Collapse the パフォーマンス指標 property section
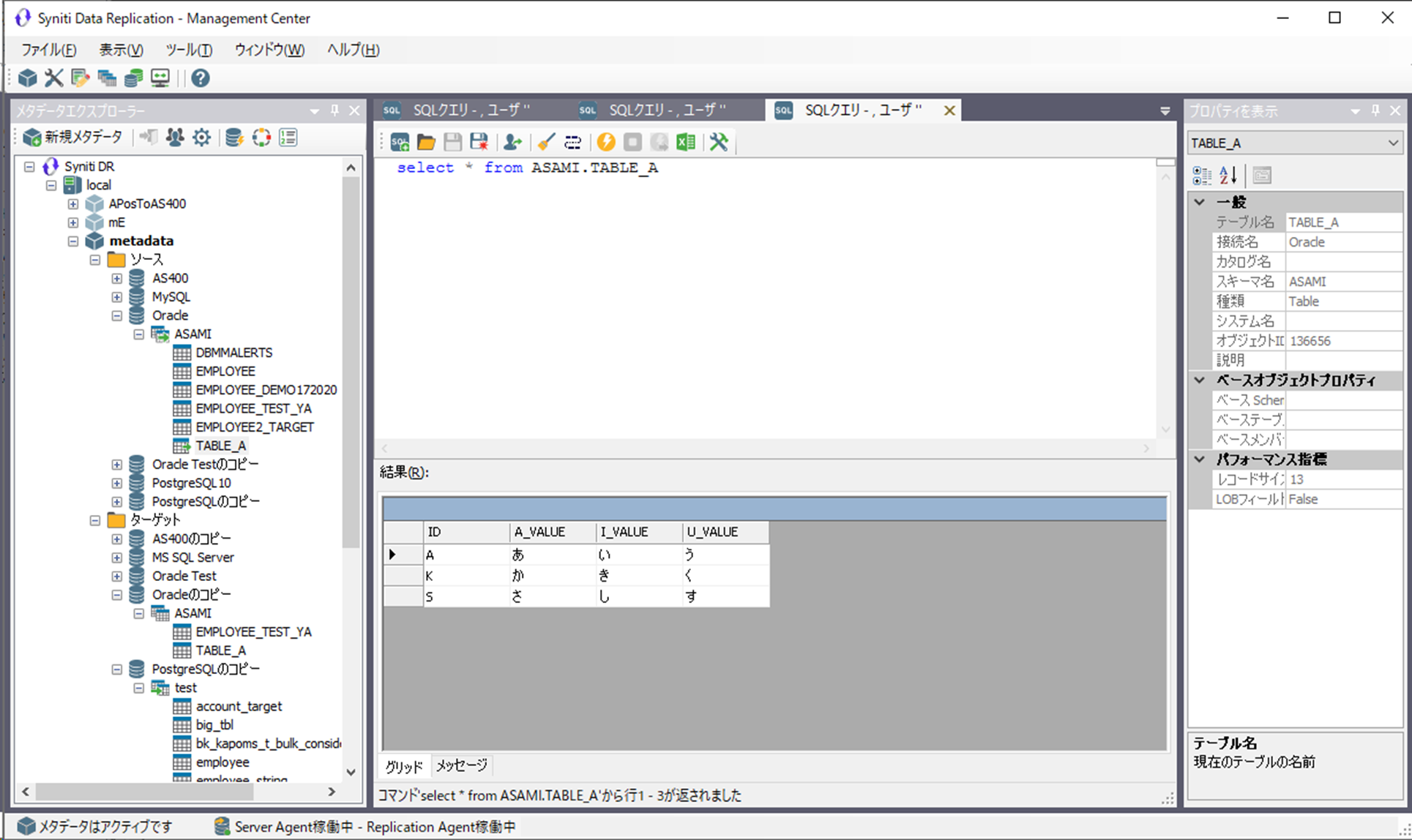 [1200, 460]
